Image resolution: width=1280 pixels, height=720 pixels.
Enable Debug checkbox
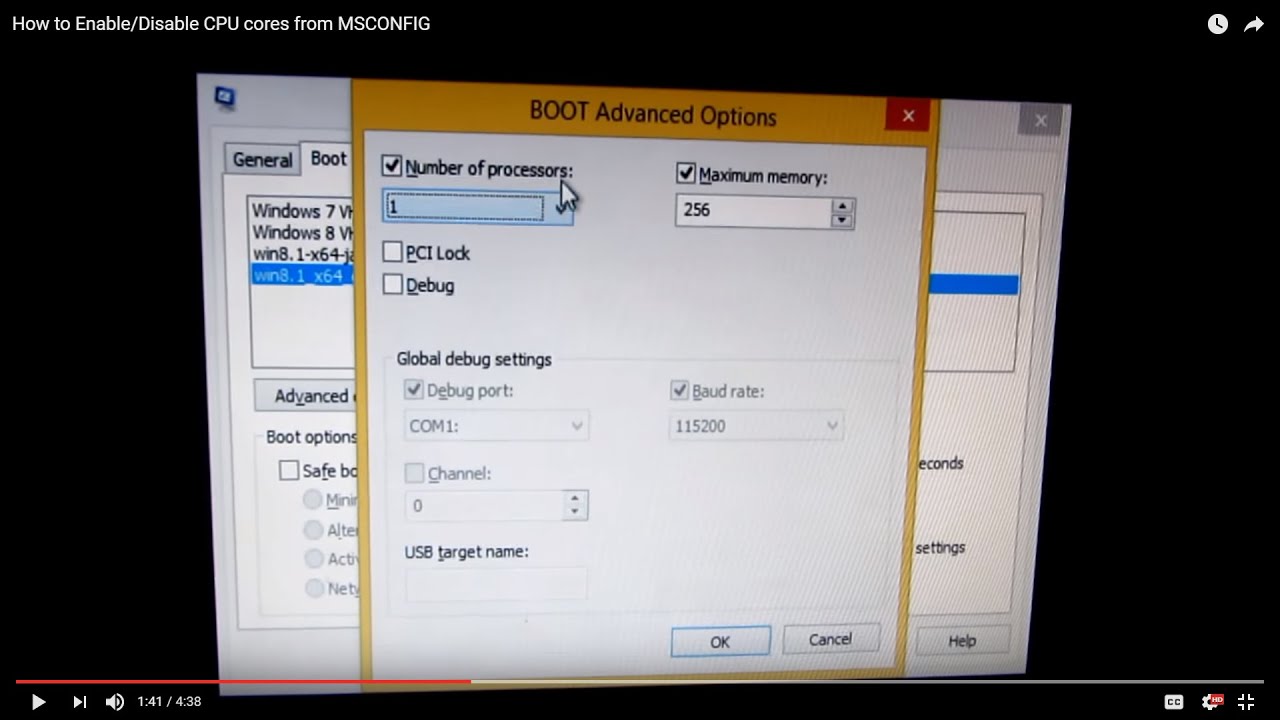[392, 284]
